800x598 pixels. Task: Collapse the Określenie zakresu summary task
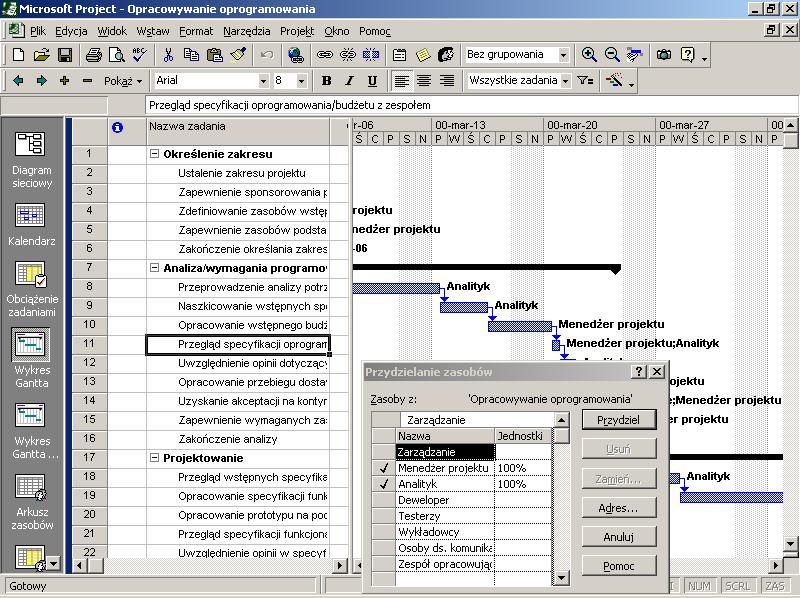point(154,154)
